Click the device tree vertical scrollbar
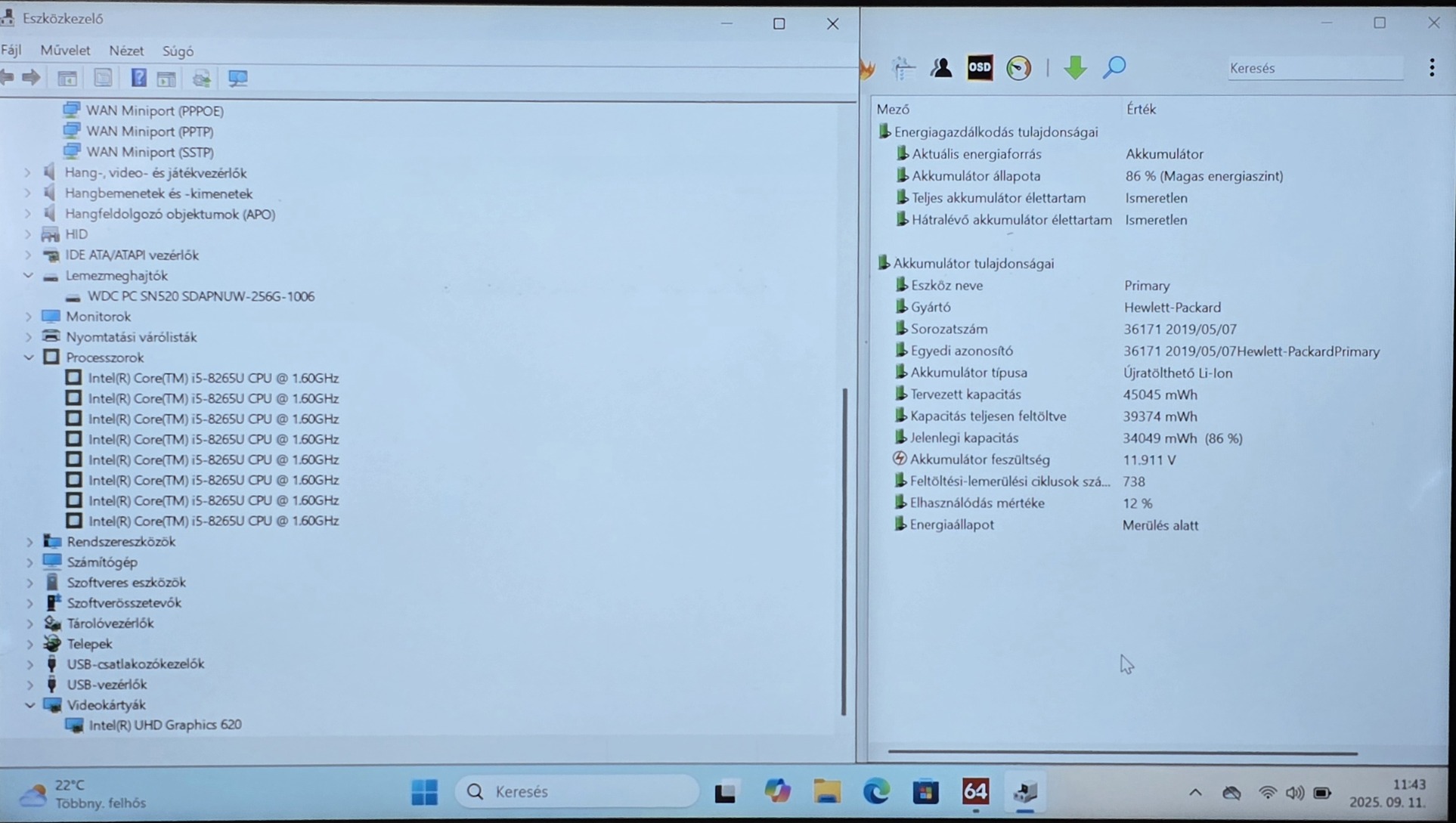Screen dimensions: 1456x823 click(844, 552)
